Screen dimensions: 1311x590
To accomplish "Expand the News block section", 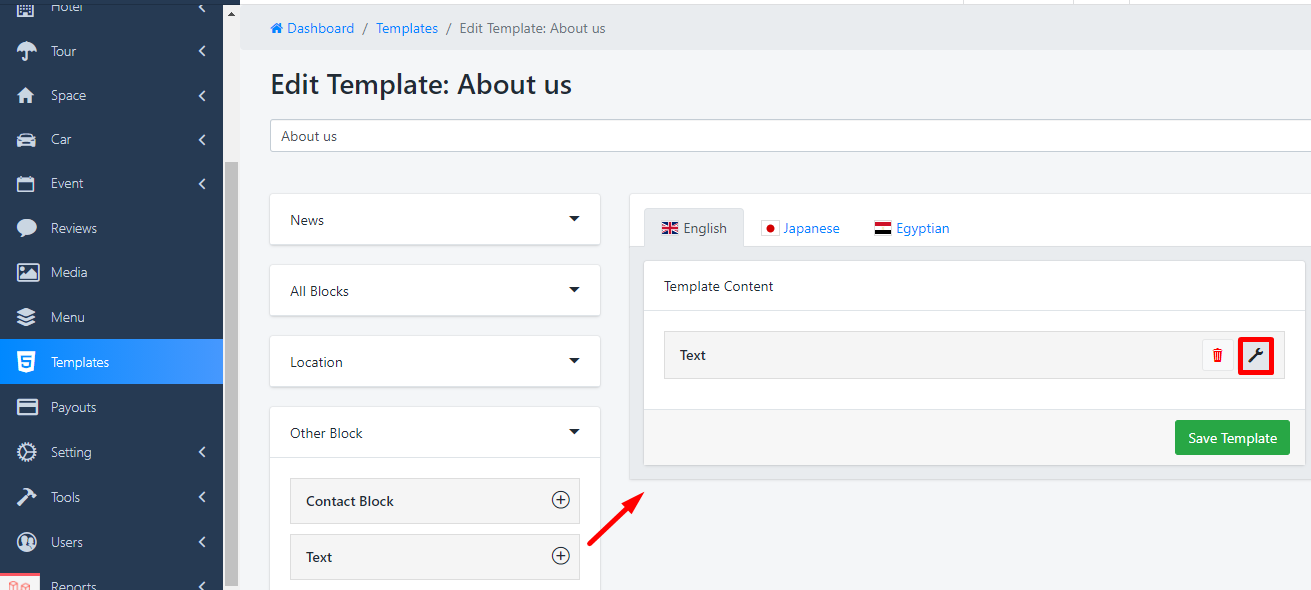I will (x=574, y=219).
